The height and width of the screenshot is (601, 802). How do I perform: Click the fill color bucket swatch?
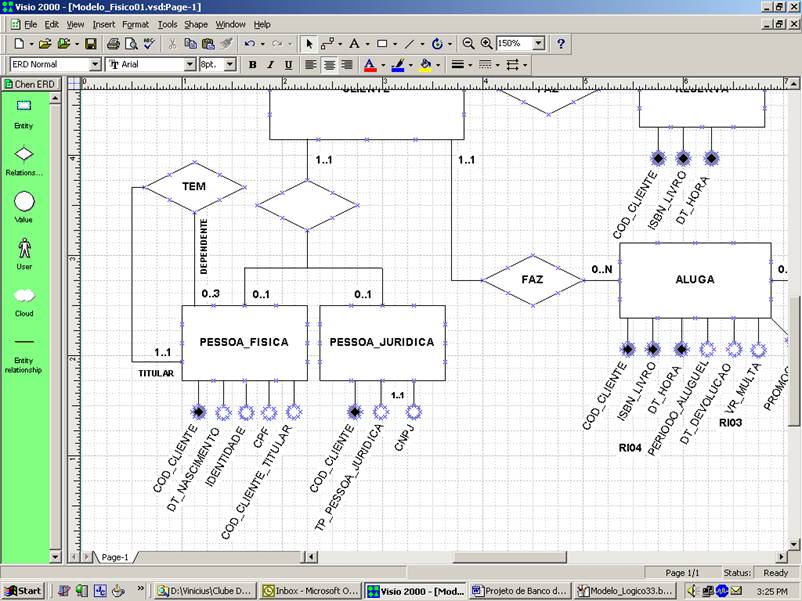(x=426, y=65)
